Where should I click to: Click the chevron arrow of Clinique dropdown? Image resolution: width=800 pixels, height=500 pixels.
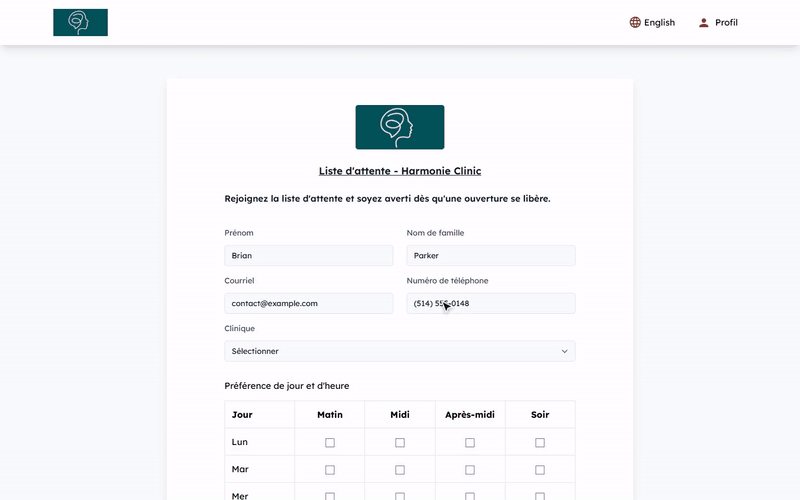(x=564, y=352)
